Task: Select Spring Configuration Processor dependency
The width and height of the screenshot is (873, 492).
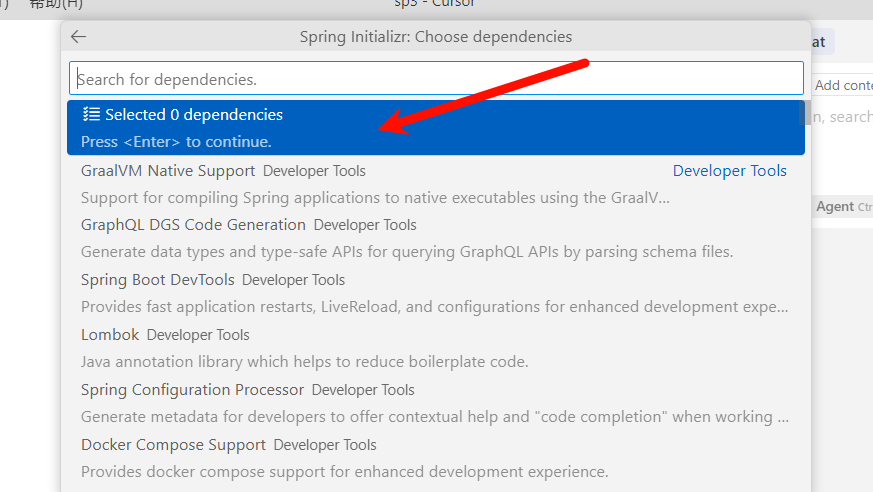Action: (x=436, y=403)
